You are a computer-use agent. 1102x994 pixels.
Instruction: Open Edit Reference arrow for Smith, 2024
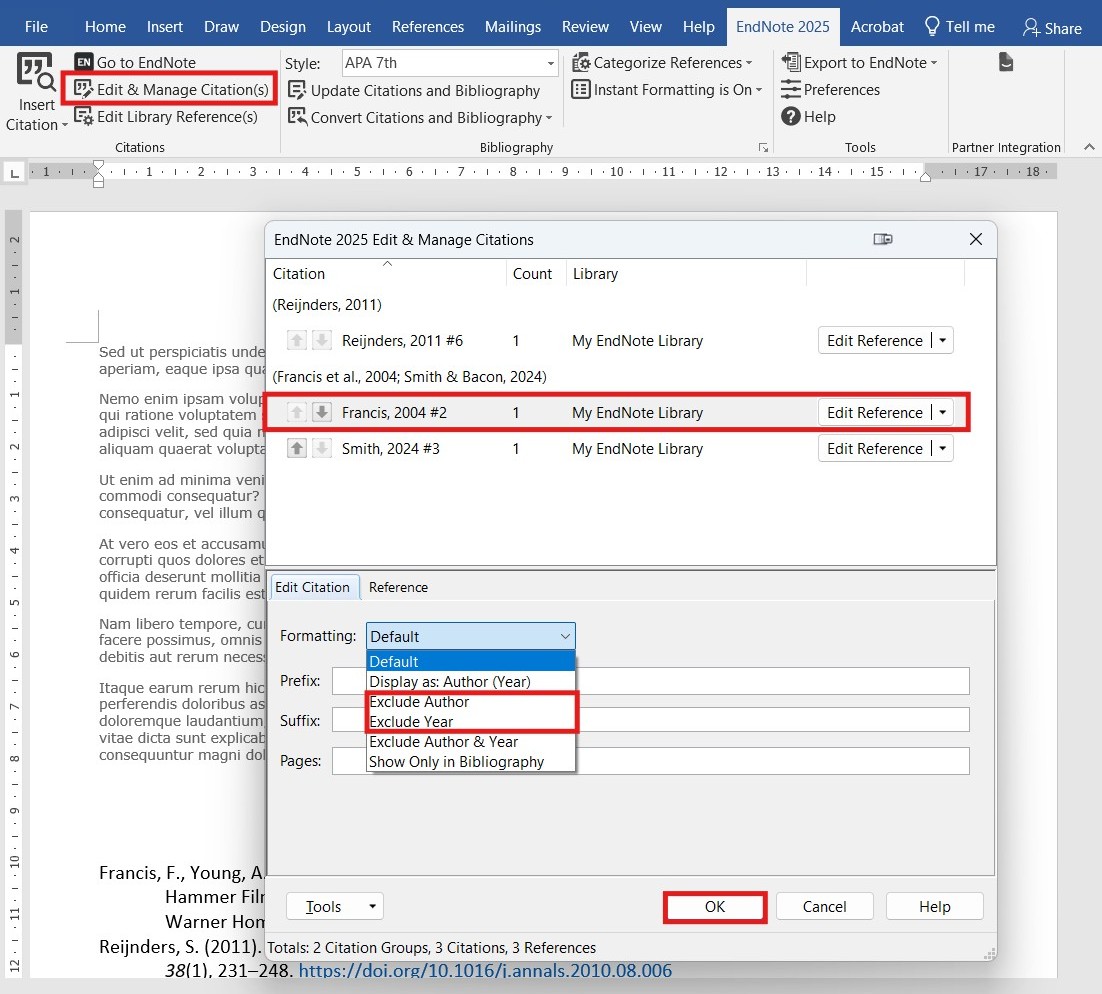(x=942, y=448)
